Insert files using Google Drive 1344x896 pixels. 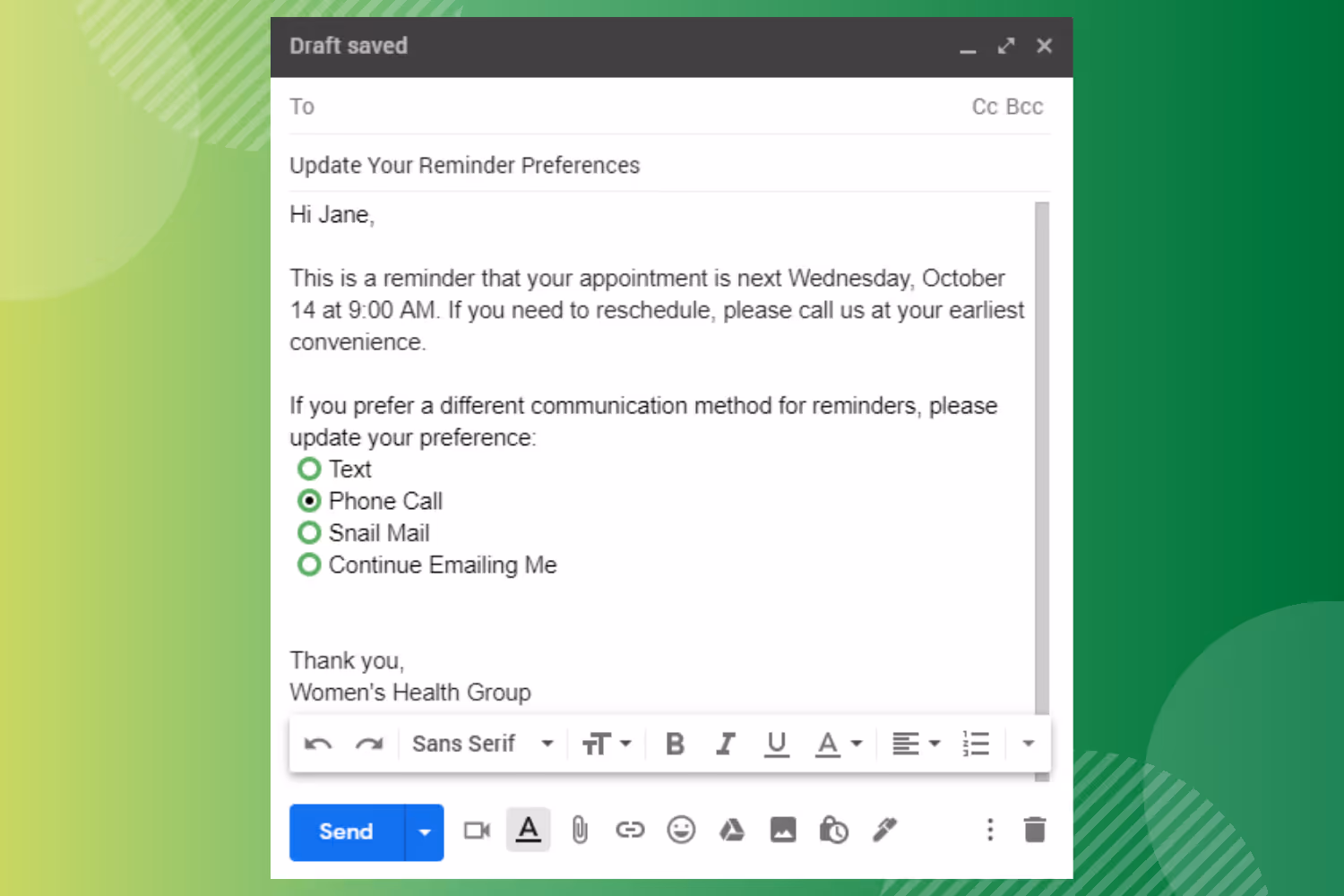point(732,830)
